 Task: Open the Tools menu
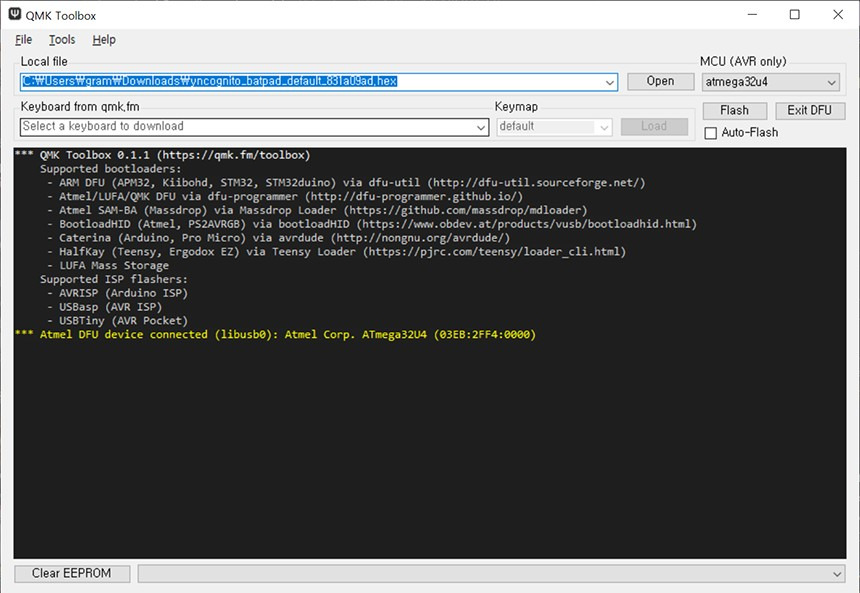pos(62,39)
